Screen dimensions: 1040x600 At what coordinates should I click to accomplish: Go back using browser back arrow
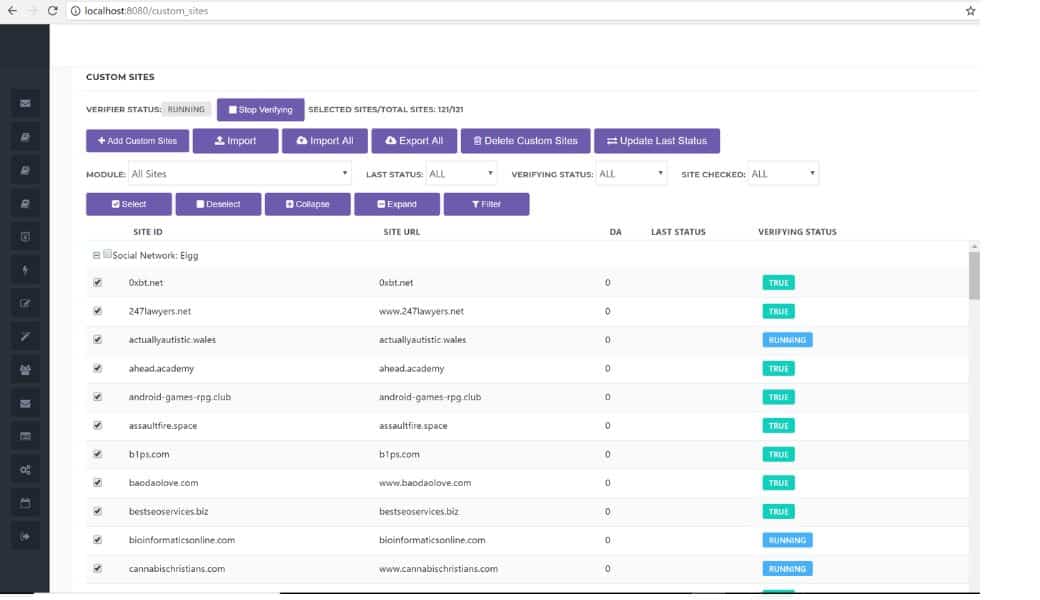12,11
